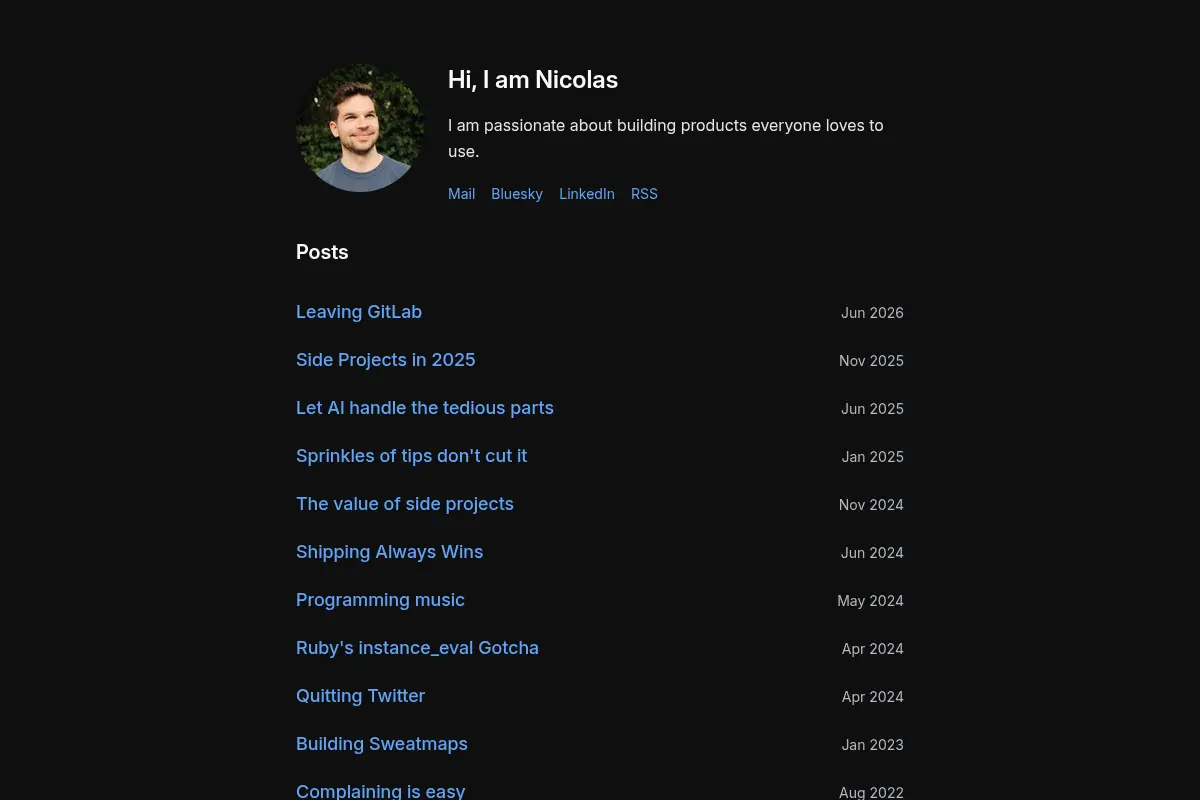Click the Hi, I am Nicolas heading

point(533,80)
